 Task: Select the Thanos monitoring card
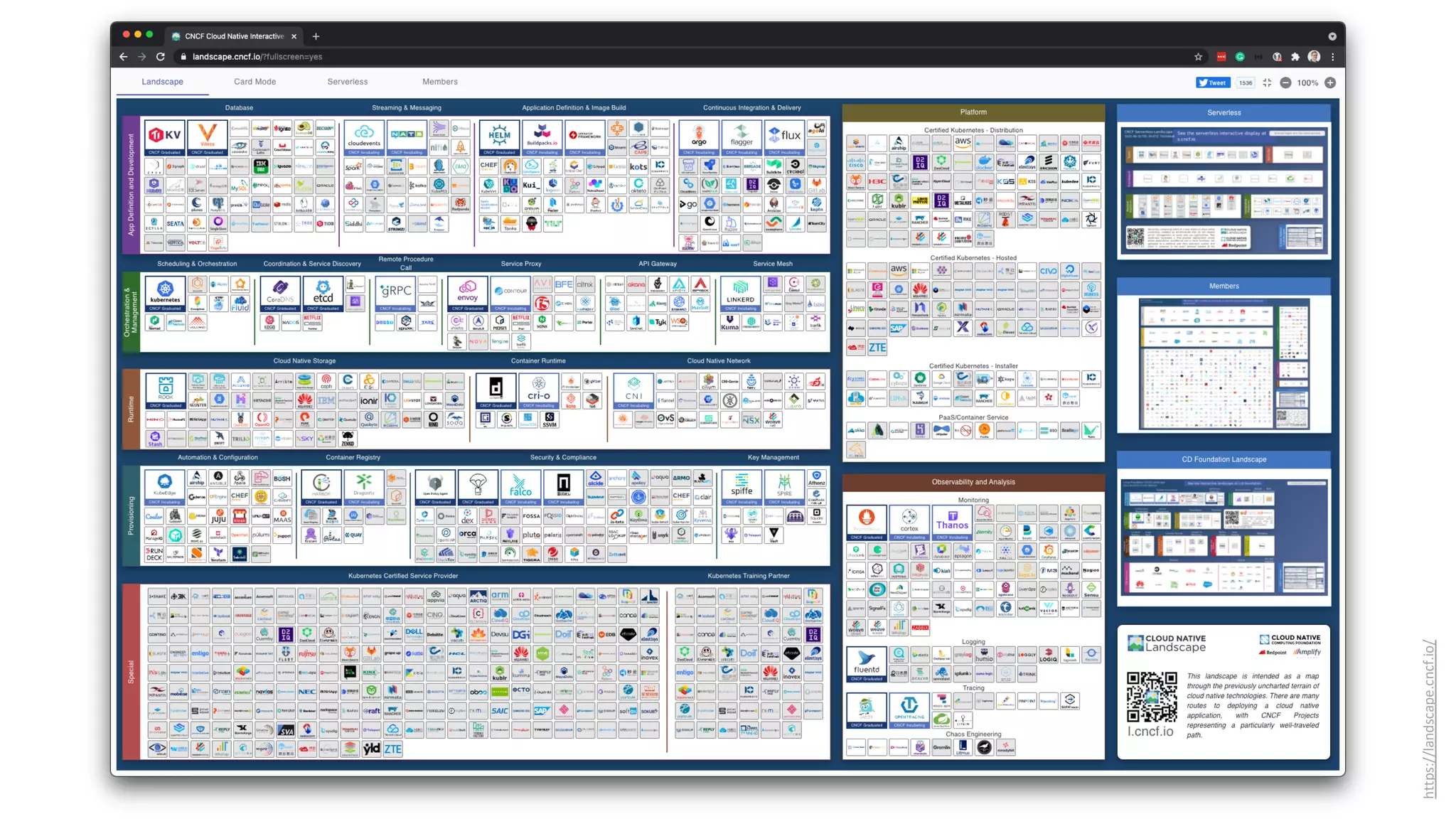tap(952, 521)
